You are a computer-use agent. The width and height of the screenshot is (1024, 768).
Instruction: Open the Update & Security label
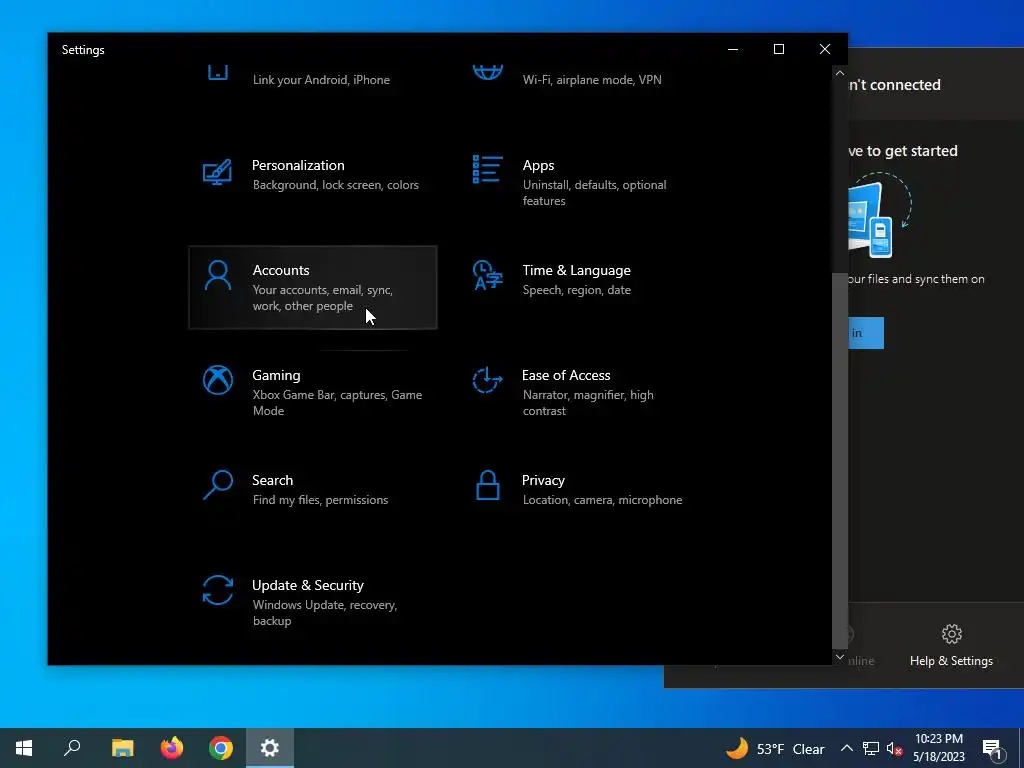click(x=308, y=585)
